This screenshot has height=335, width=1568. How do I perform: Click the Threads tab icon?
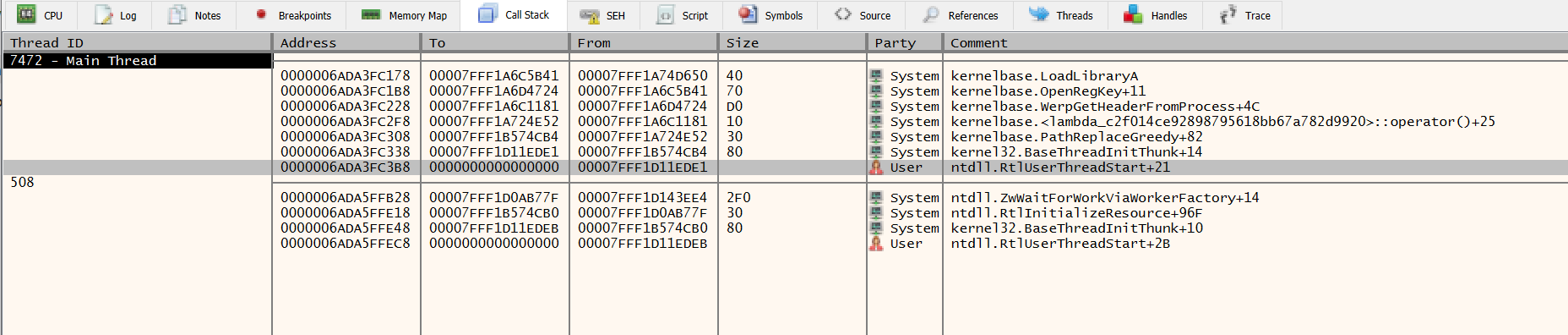[1039, 14]
